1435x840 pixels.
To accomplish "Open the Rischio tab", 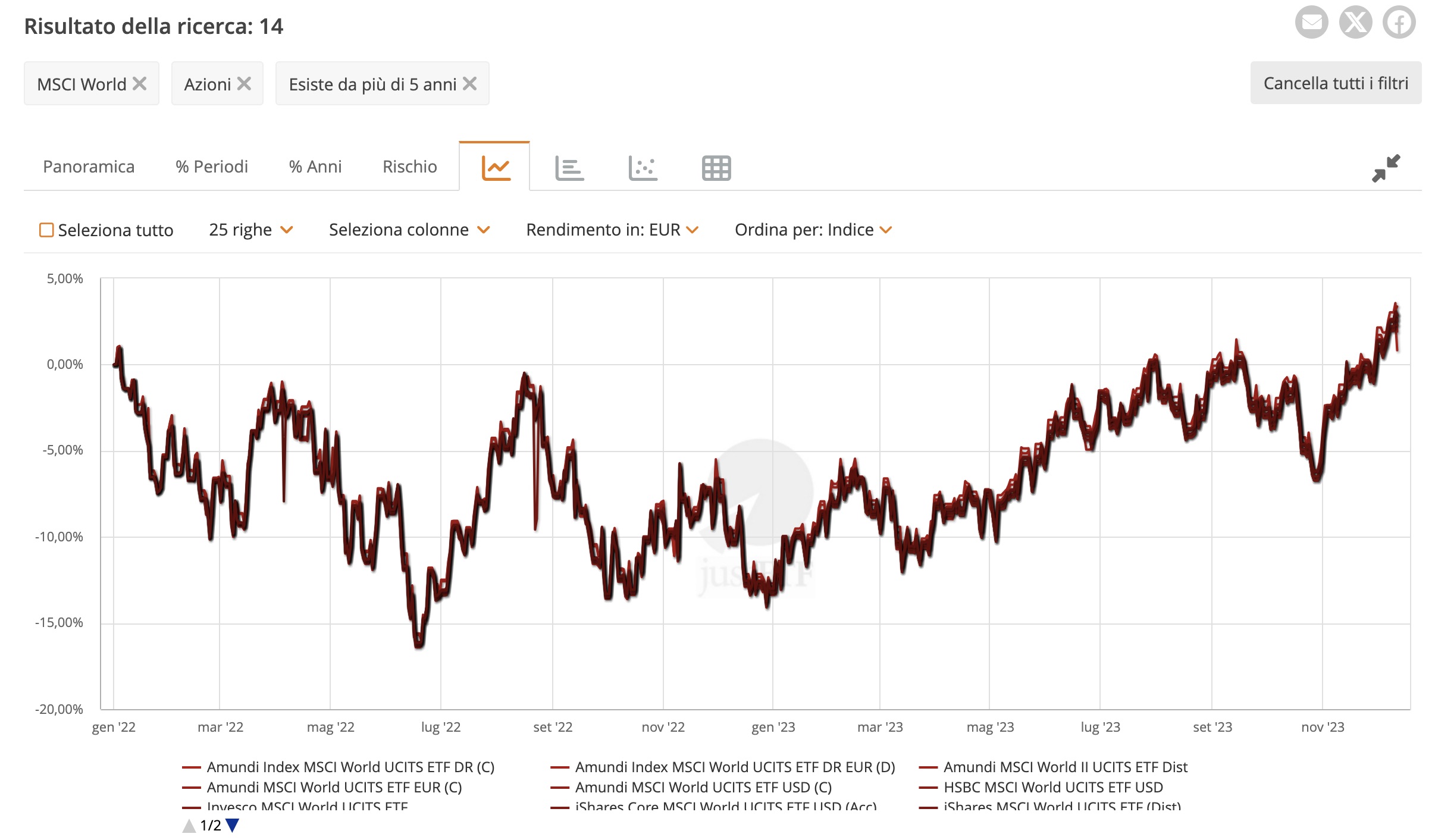I will pyautogui.click(x=409, y=167).
